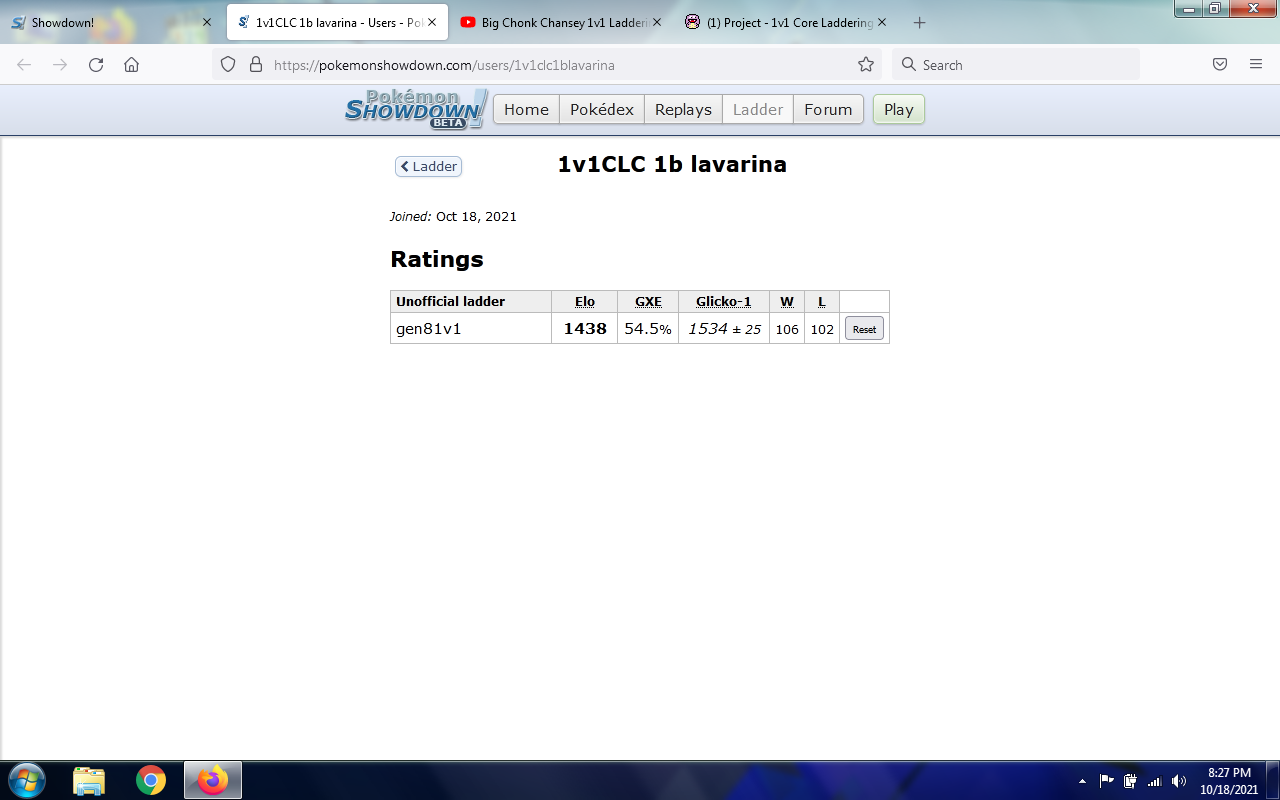Viewport: 1280px width, 800px height.
Task: Click the gen81v1 ladder name cell
Action: pyautogui.click(x=471, y=328)
